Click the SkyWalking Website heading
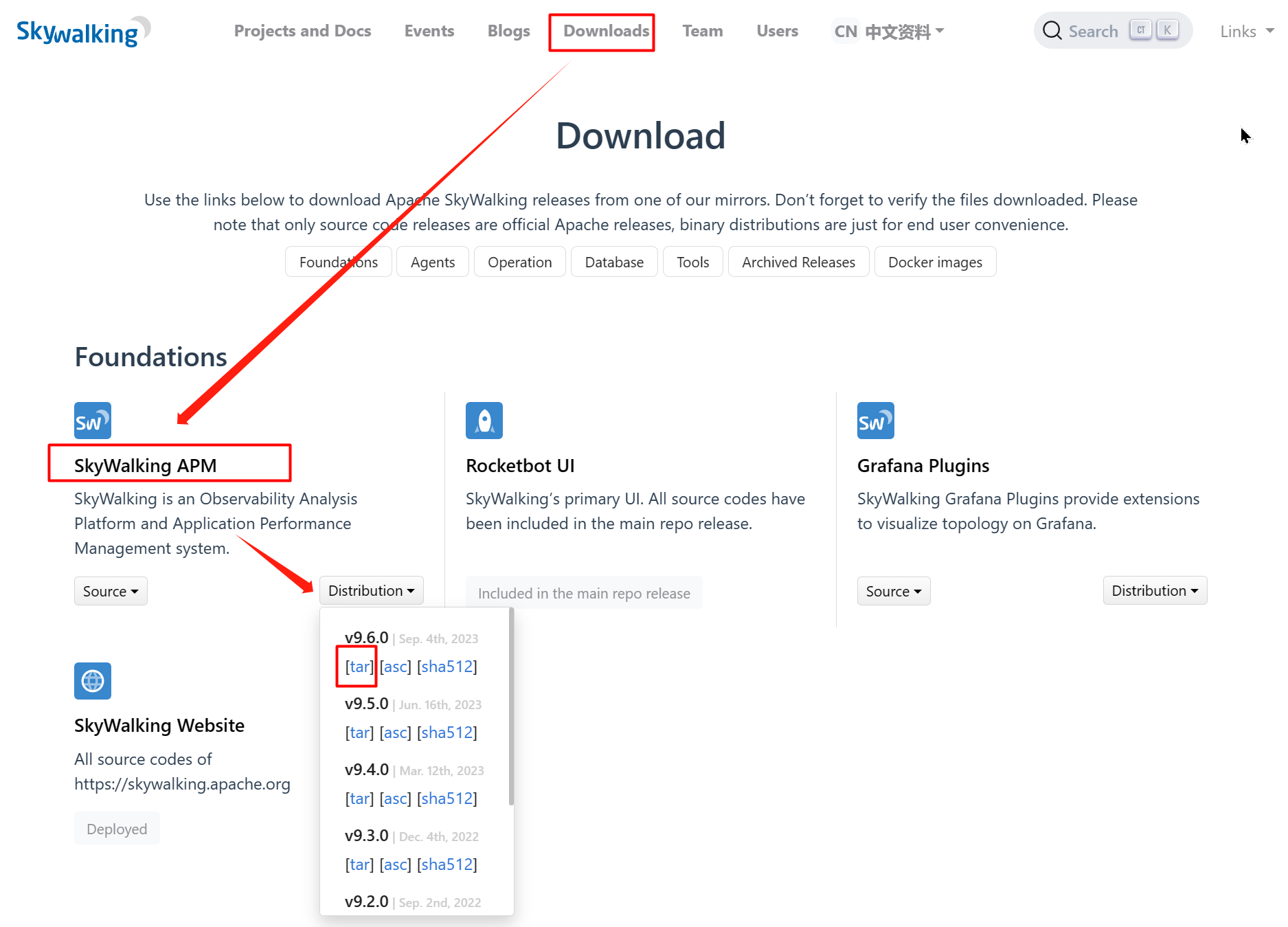The width and height of the screenshot is (1288, 927). pos(159,726)
